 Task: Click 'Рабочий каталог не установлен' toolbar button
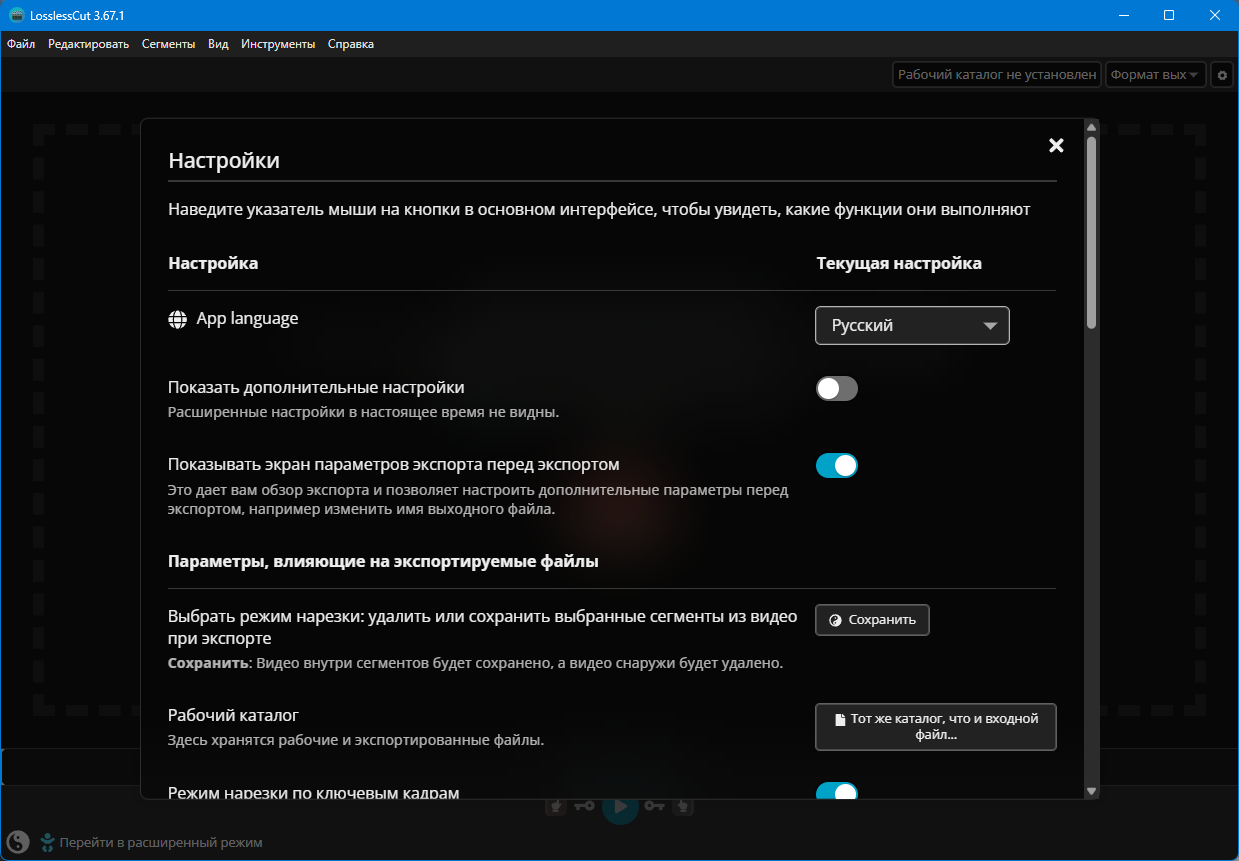pos(996,75)
